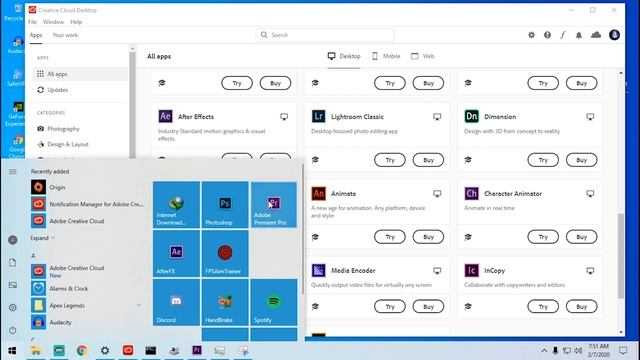Open Creative Cloud settings gear icon
This screenshot has height=360, width=640.
click(x=531, y=35)
